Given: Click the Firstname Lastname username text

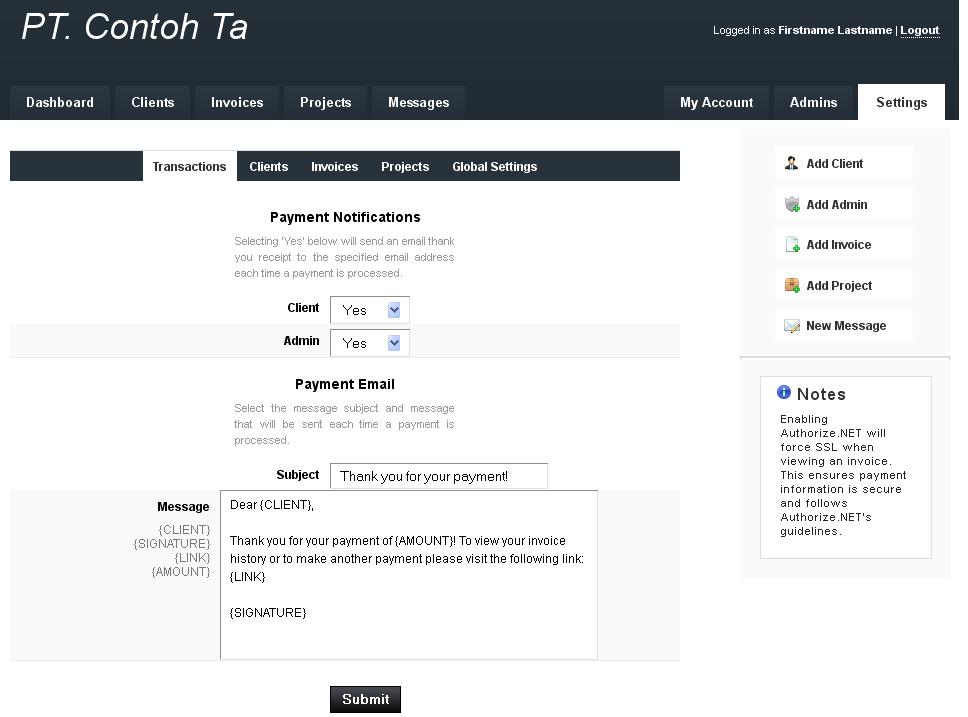Looking at the screenshot, I should point(835,30).
